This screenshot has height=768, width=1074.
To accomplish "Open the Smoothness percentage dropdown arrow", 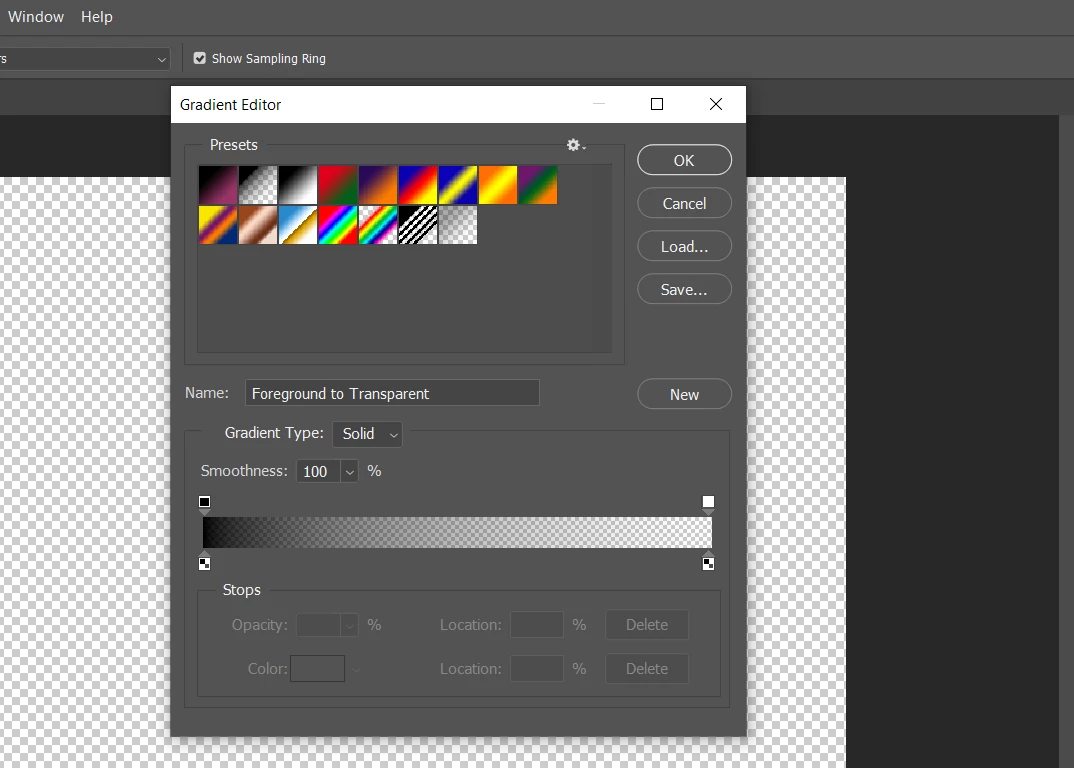I will (x=349, y=471).
